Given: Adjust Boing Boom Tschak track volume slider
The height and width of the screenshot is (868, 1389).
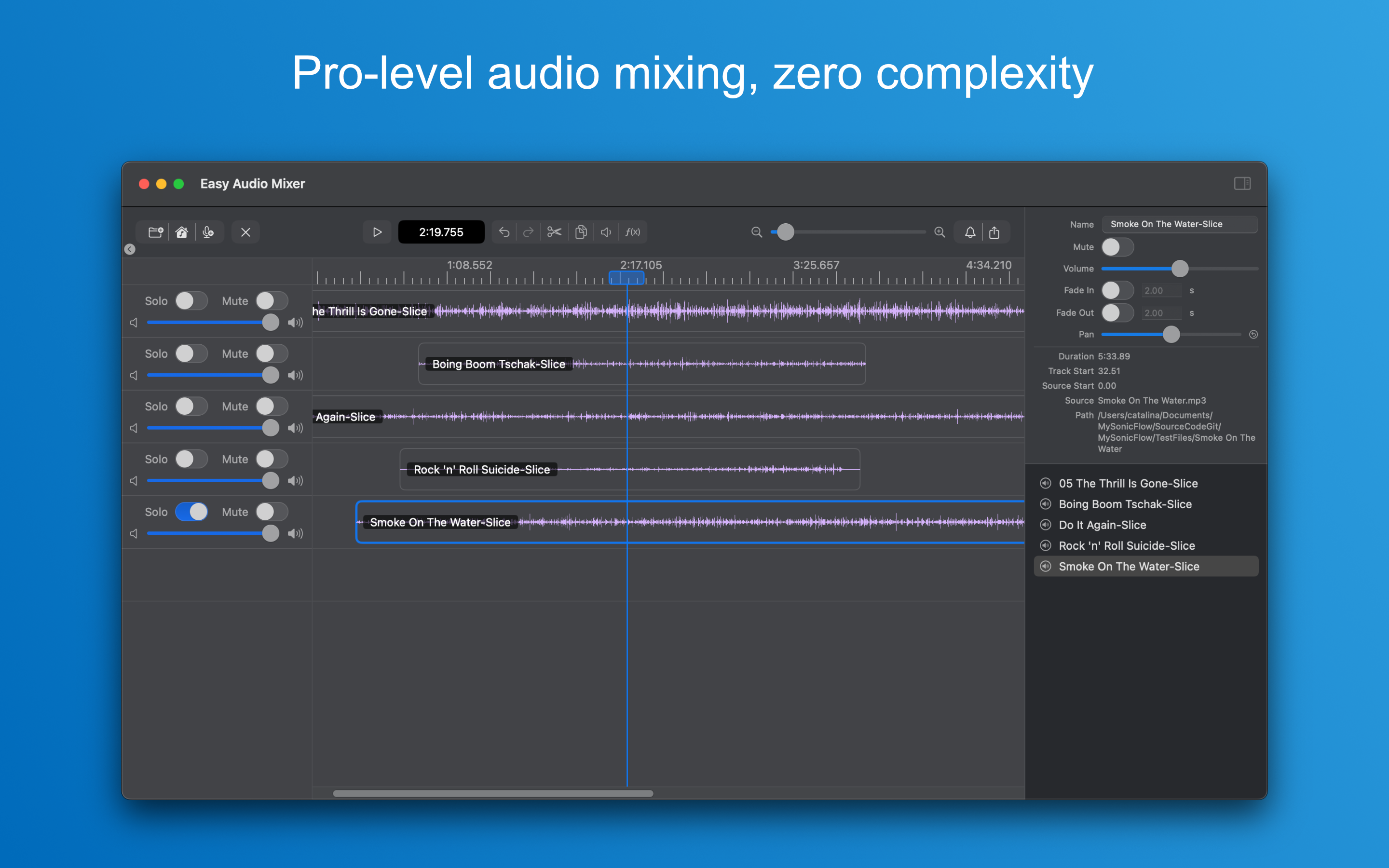Looking at the screenshot, I should (x=212, y=376).
